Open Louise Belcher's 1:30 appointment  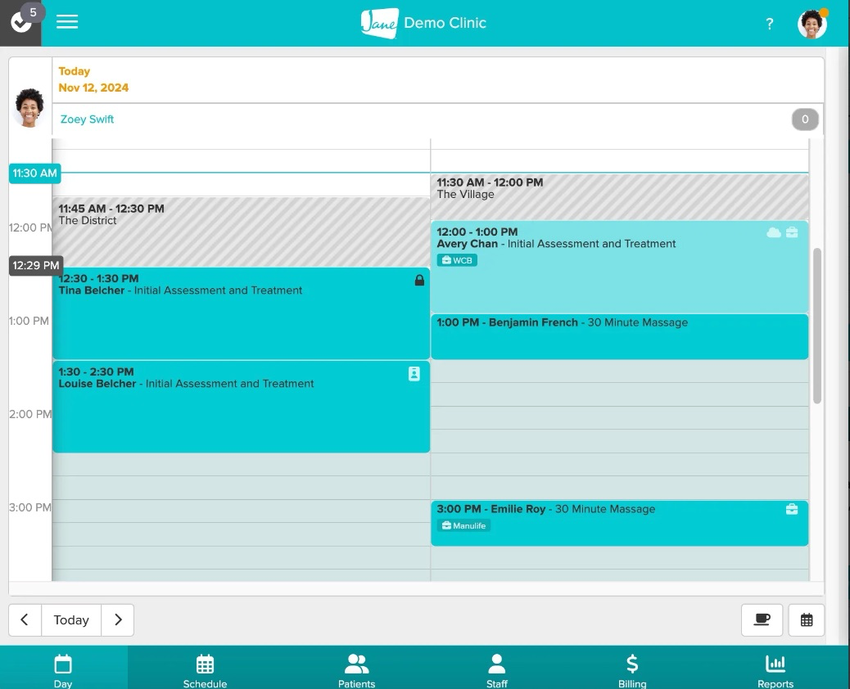pos(241,407)
